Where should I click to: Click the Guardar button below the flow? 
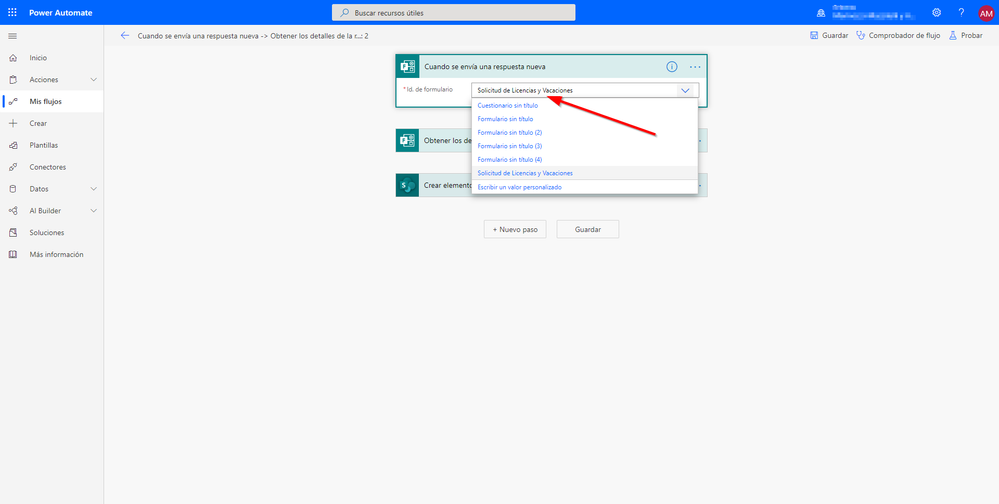point(587,229)
